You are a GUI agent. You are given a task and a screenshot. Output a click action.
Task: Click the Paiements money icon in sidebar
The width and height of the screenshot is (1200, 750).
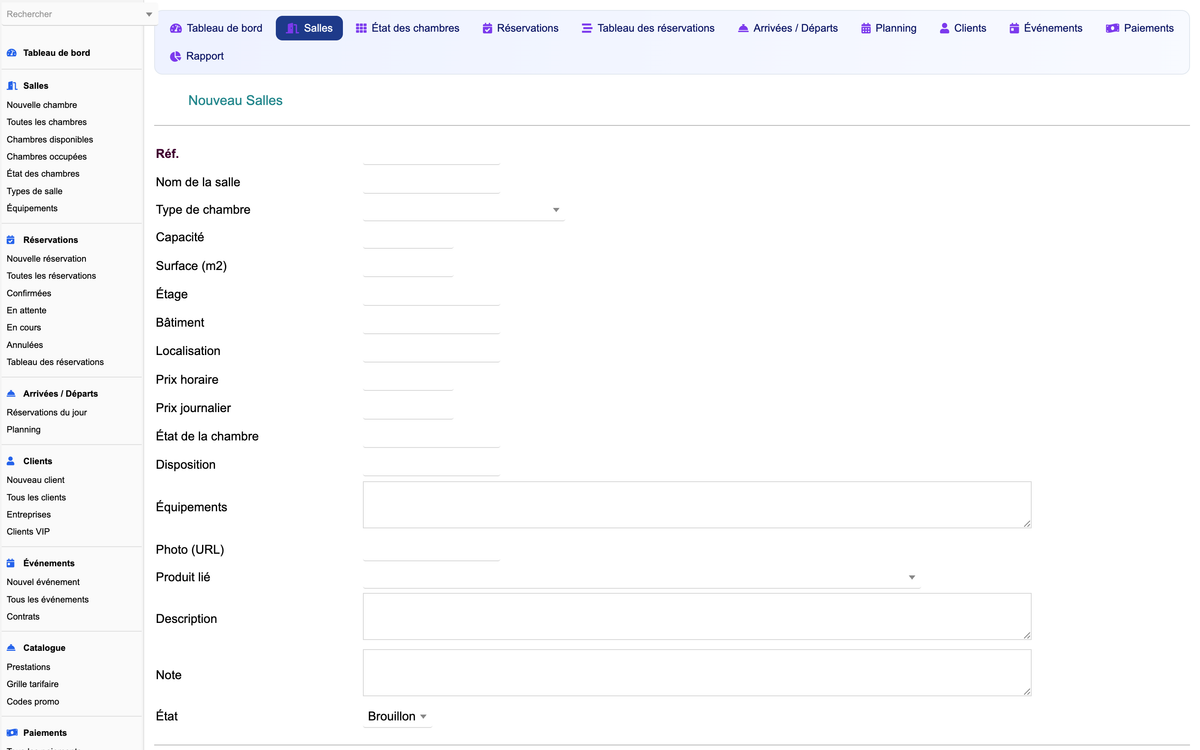pyautogui.click(x=11, y=733)
